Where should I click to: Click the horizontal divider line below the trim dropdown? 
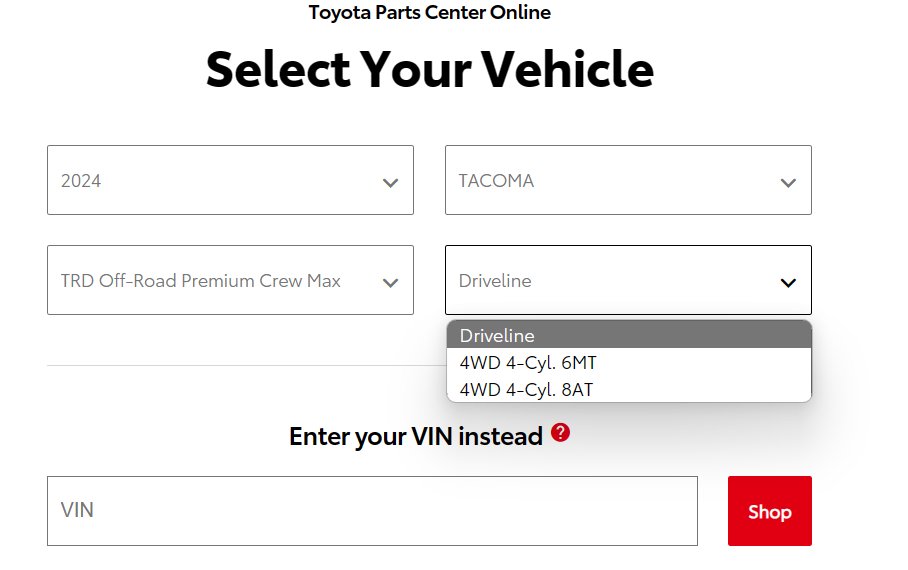point(247,366)
